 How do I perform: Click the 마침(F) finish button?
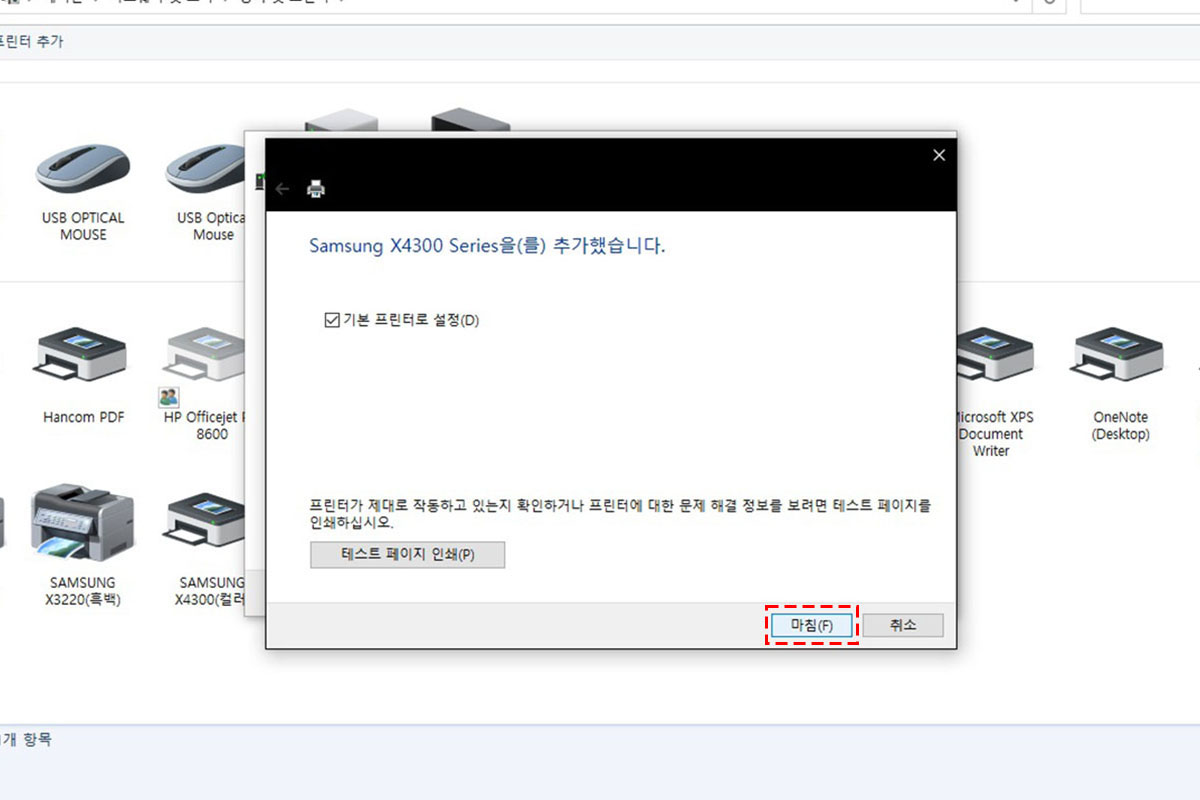pyautogui.click(x=812, y=625)
